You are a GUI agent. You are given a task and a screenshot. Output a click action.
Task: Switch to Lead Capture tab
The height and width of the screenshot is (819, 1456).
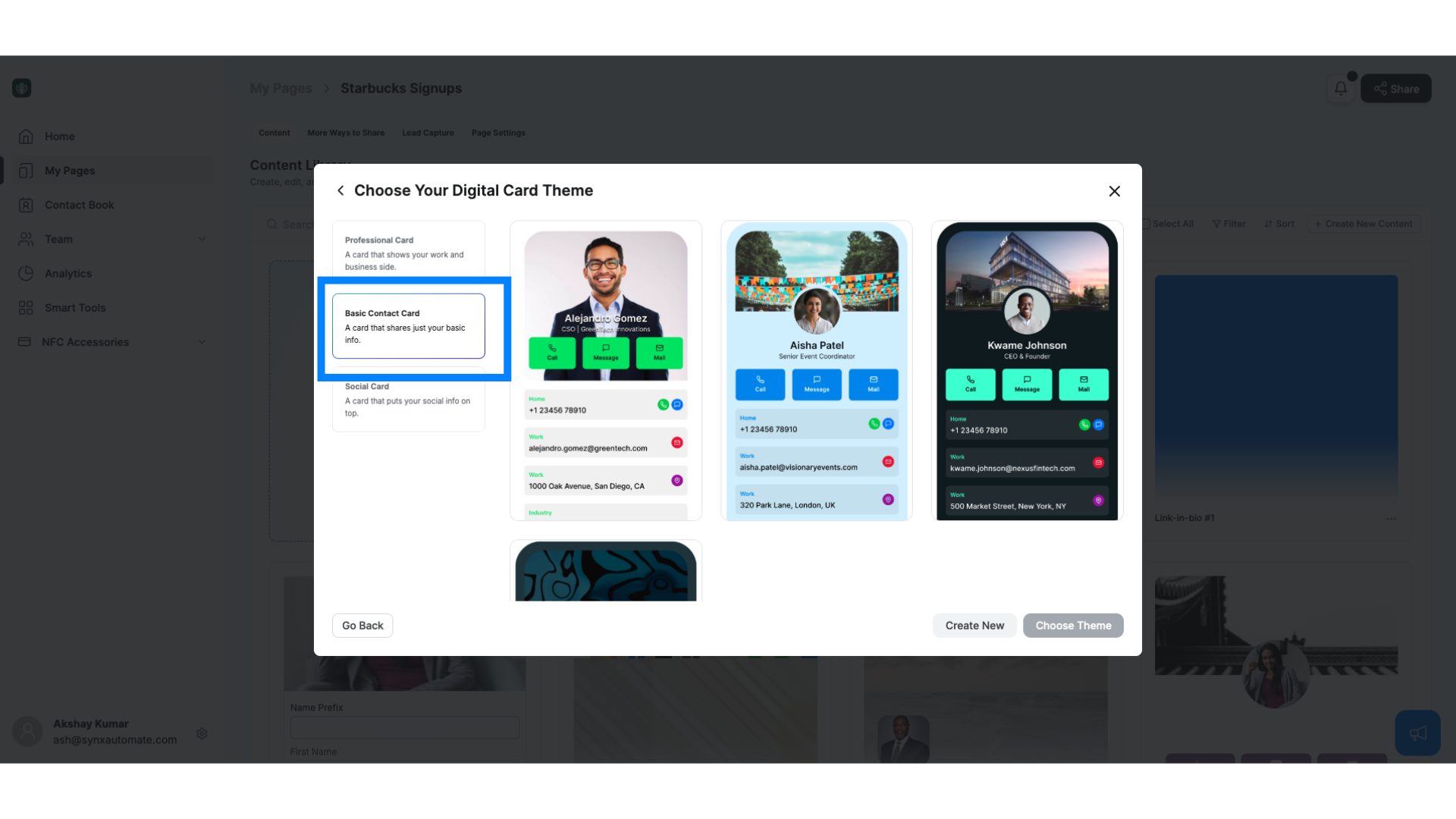click(x=428, y=132)
